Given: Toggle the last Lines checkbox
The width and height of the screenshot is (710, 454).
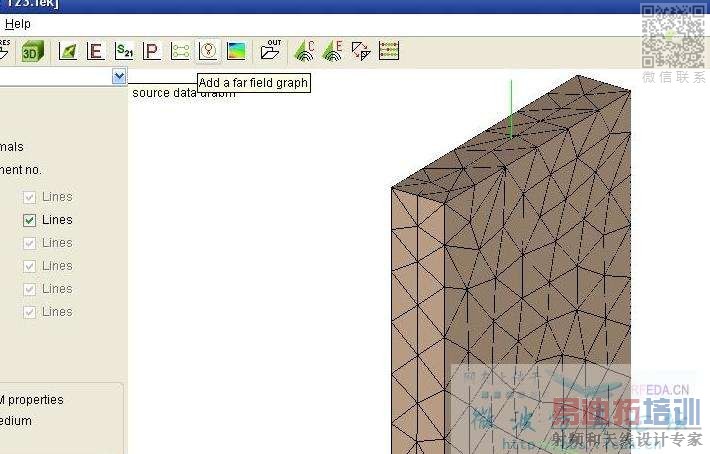Looking at the screenshot, I should 29,312.
